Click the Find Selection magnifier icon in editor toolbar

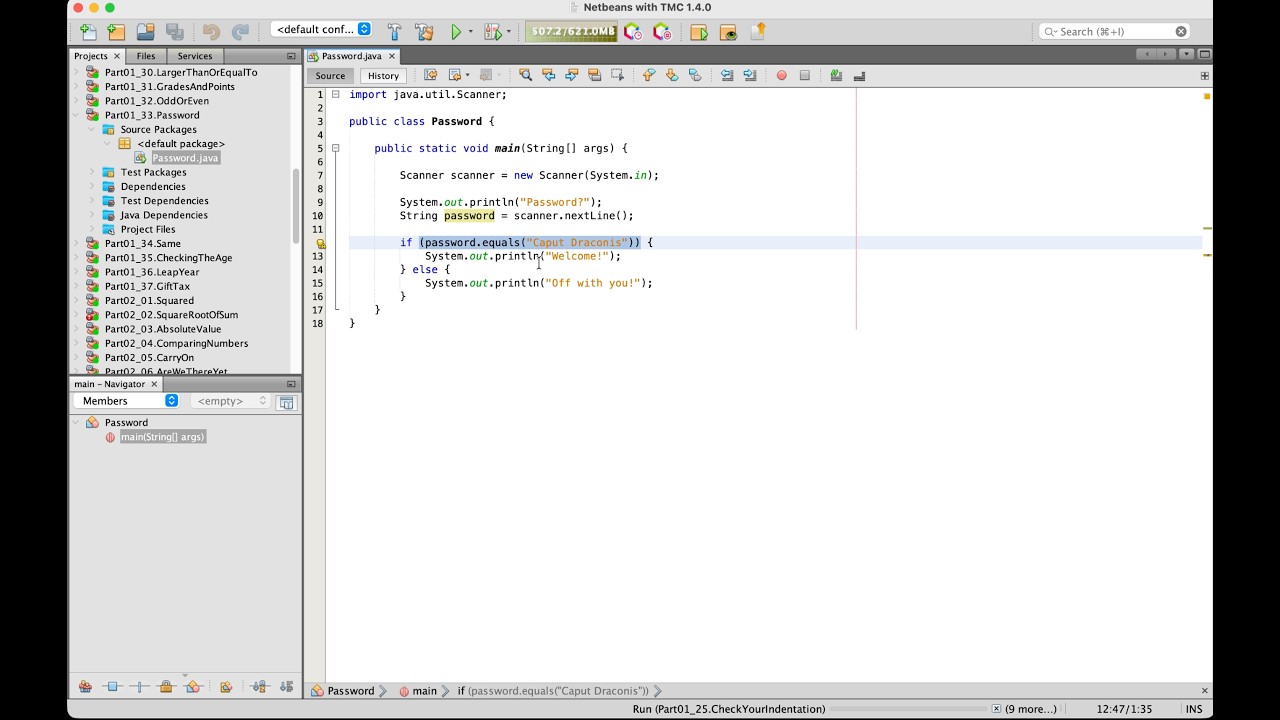tap(525, 75)
